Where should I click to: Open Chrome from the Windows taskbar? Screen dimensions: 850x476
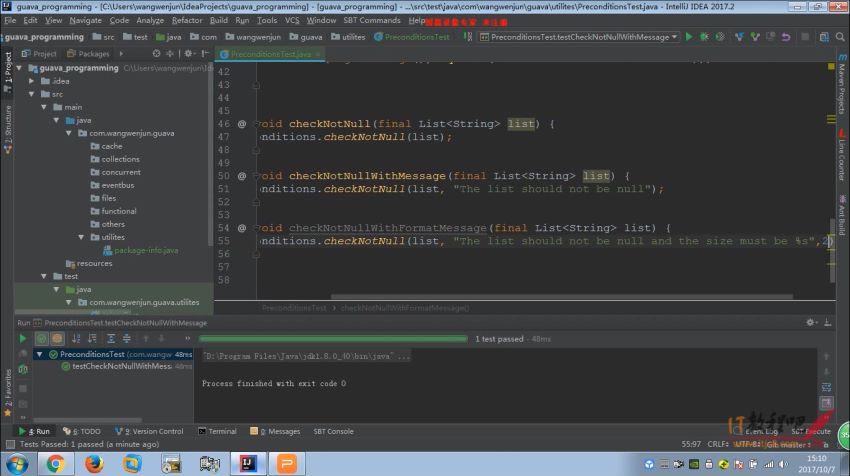click(x=55, y=464)
